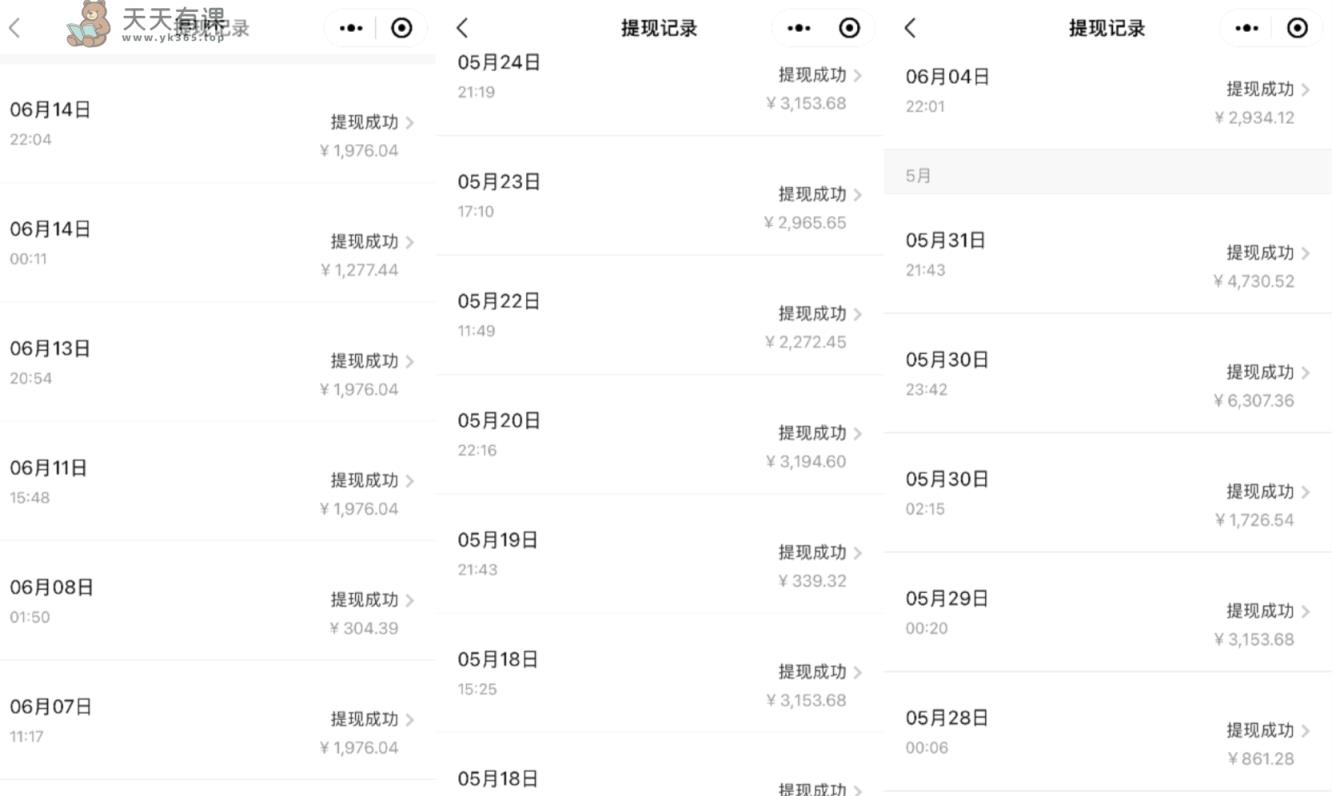Select the 5月 month section header
The width and height of the screenshot is (1332, 796).
[x=1108, y=175]
